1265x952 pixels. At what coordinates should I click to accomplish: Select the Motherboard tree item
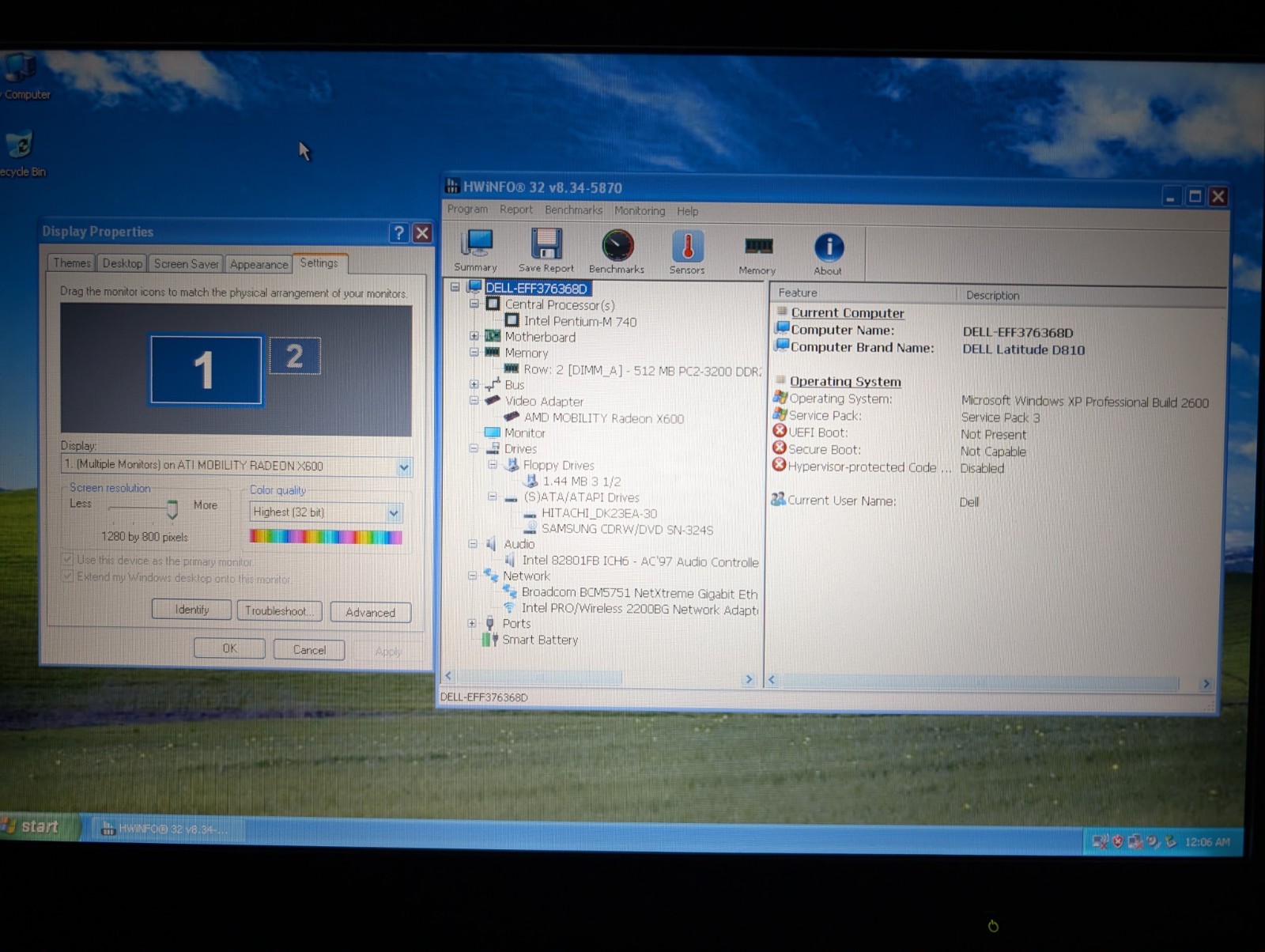[540, 337]
